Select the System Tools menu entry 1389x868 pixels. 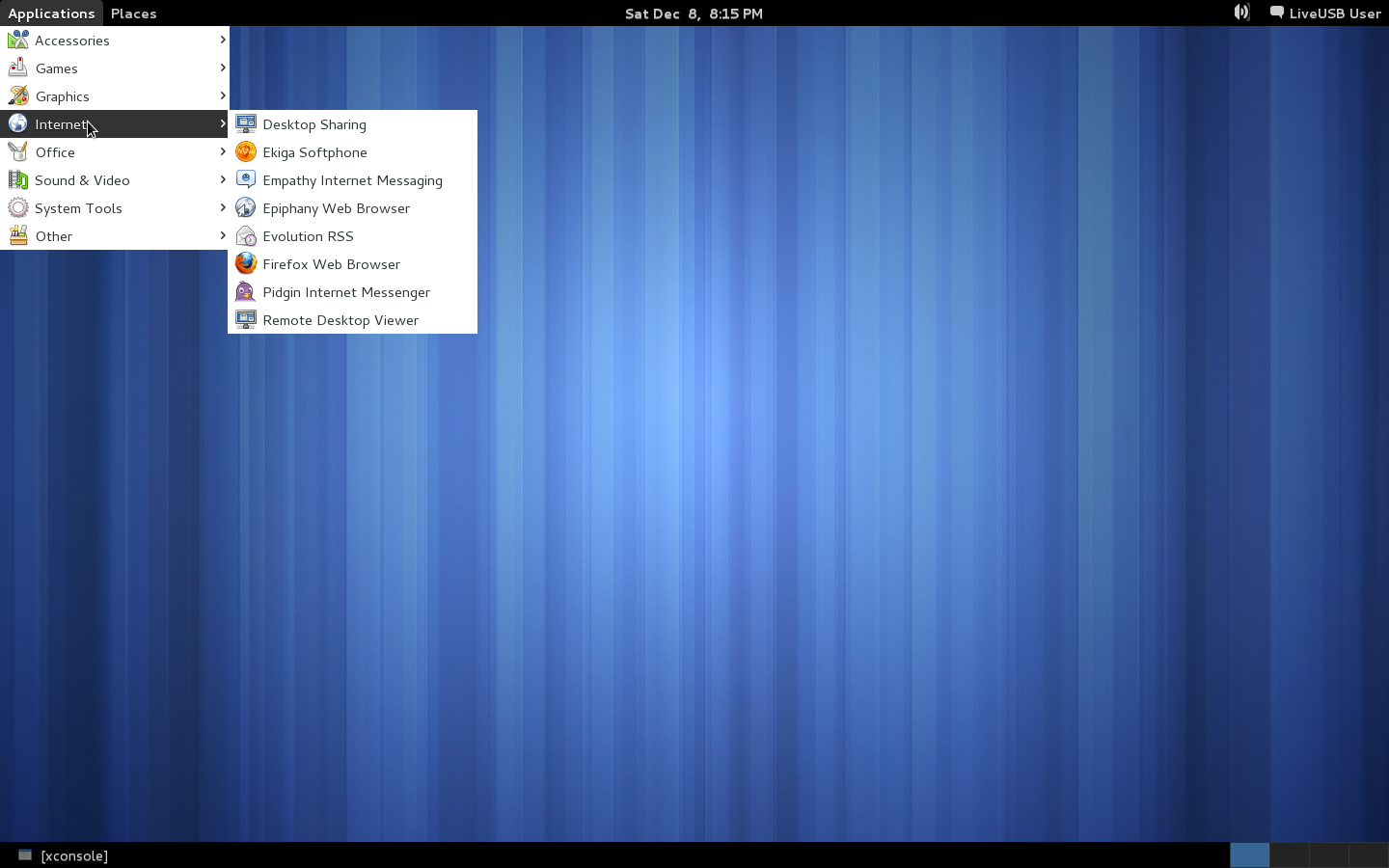coord(115,207)
